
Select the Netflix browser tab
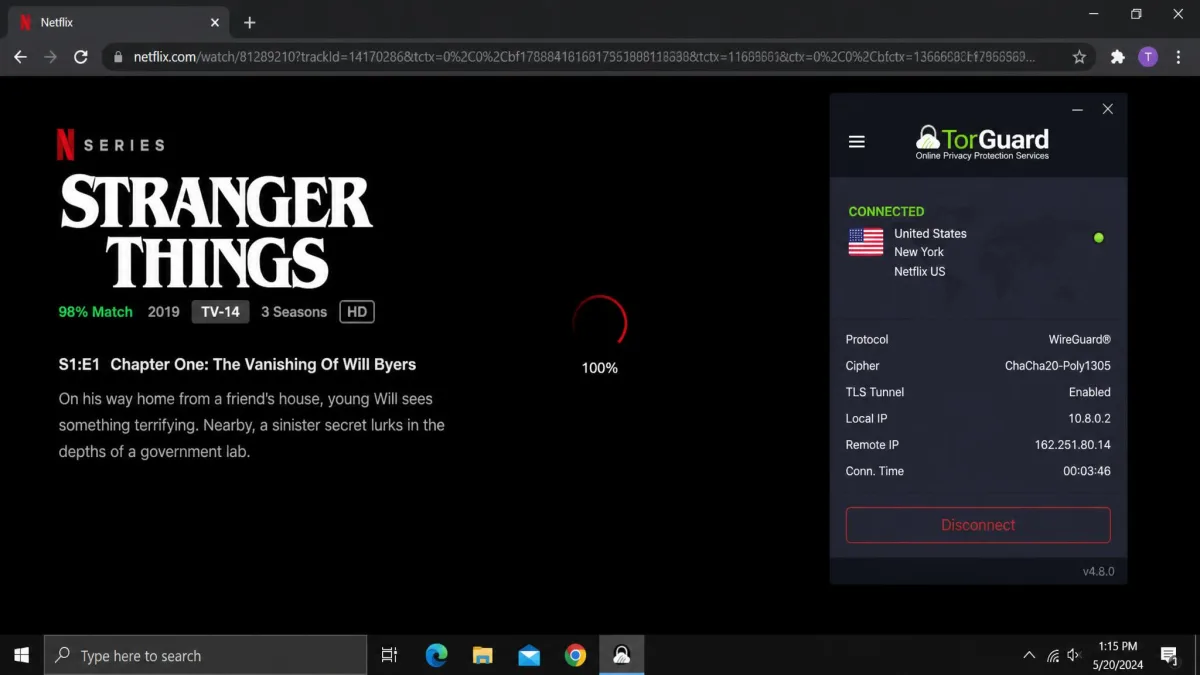(x=118, y=22)
